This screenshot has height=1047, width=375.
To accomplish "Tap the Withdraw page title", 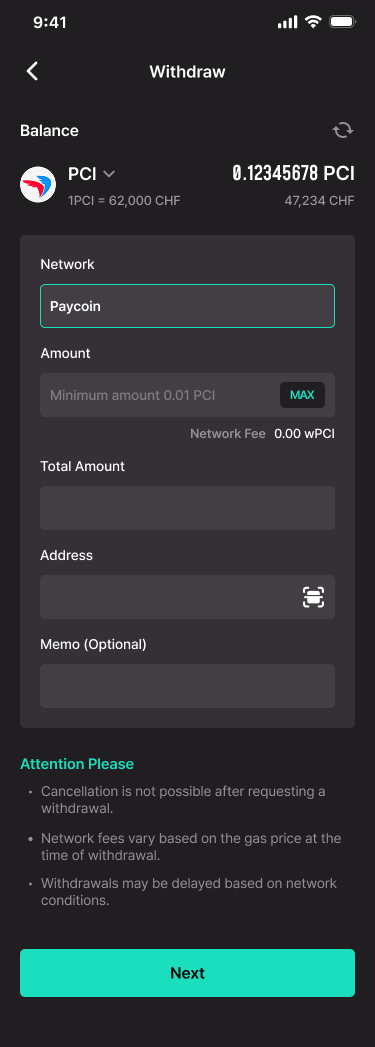I will [188, 71].
